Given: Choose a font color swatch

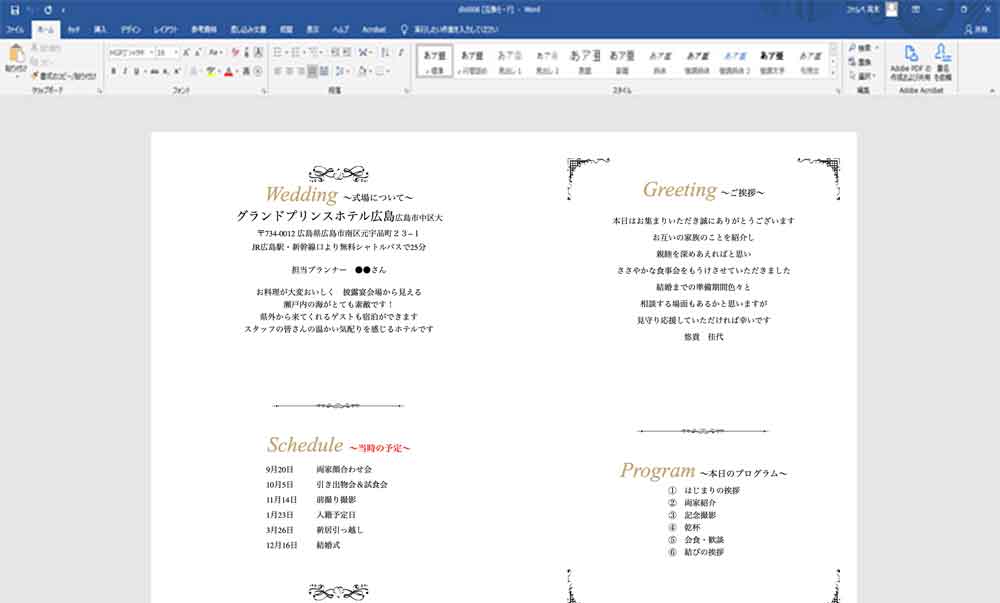Looking at the screenshot, I should 228,70.
